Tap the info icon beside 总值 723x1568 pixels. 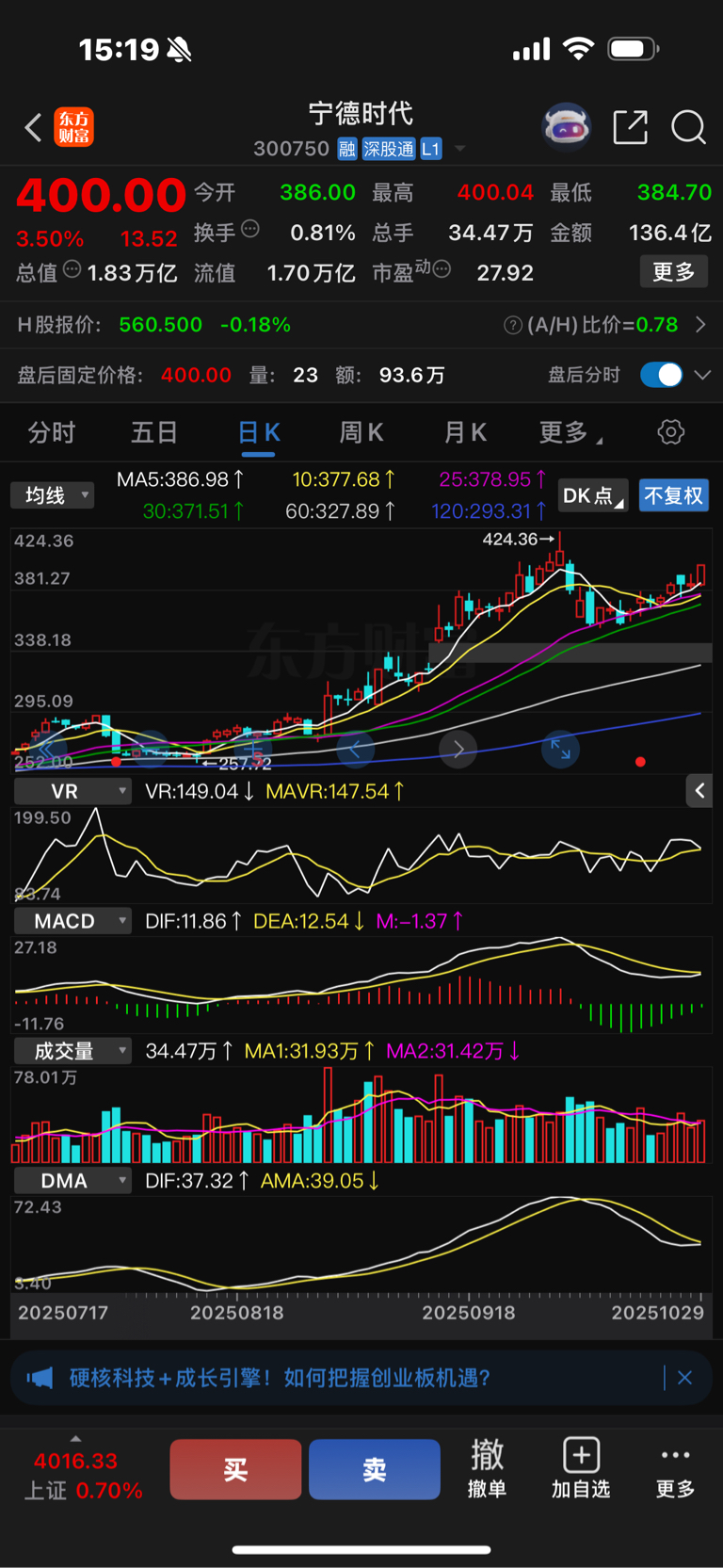(x=72, y=269)
